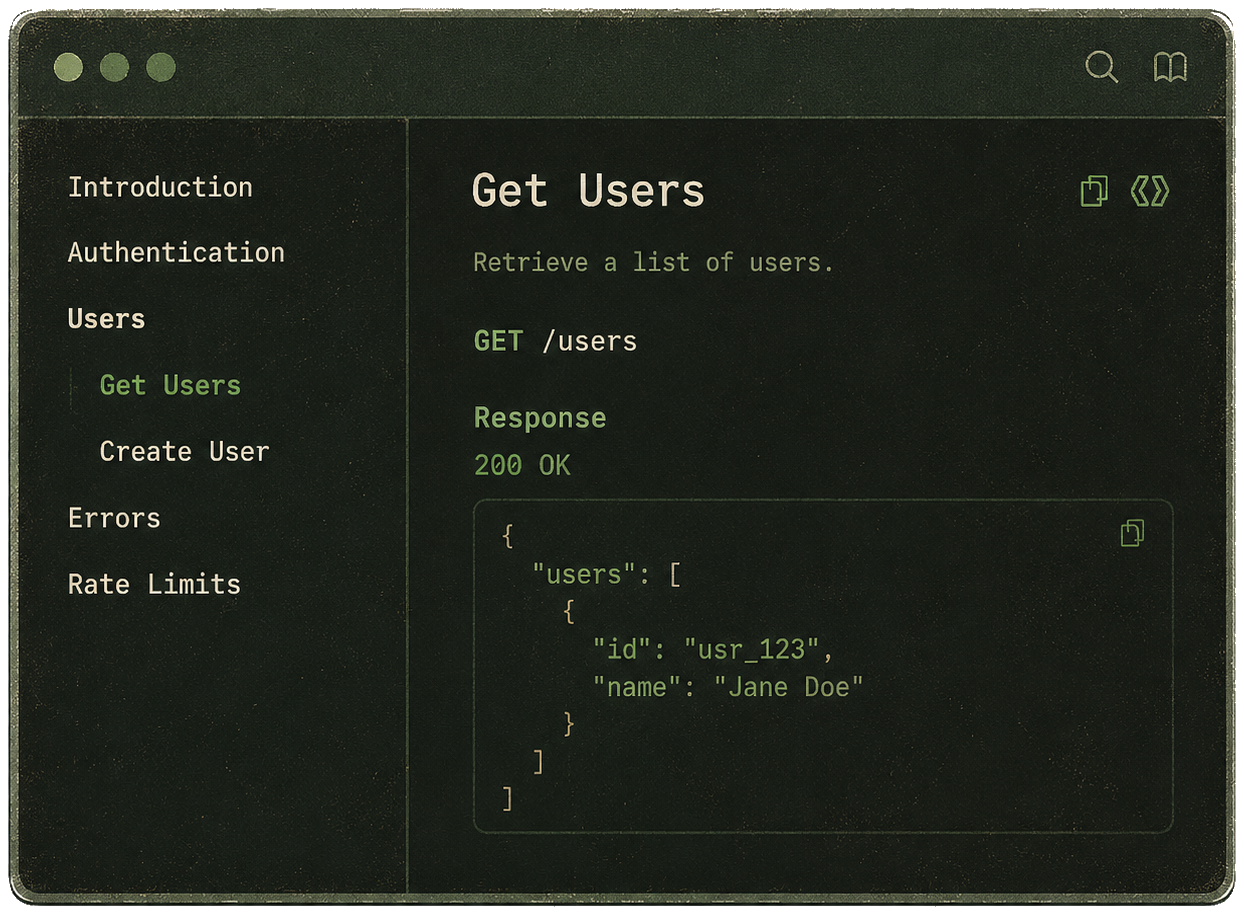
Task: Open the book documentation icon
Action: (1170, 67)
